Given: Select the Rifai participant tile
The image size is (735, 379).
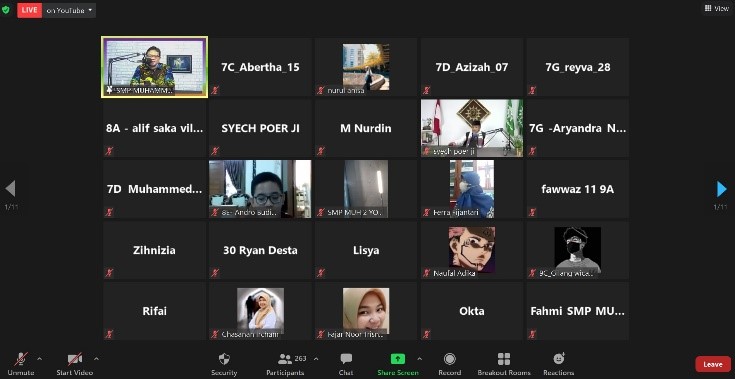Looking at the screenshot, I should pos(155,311).
